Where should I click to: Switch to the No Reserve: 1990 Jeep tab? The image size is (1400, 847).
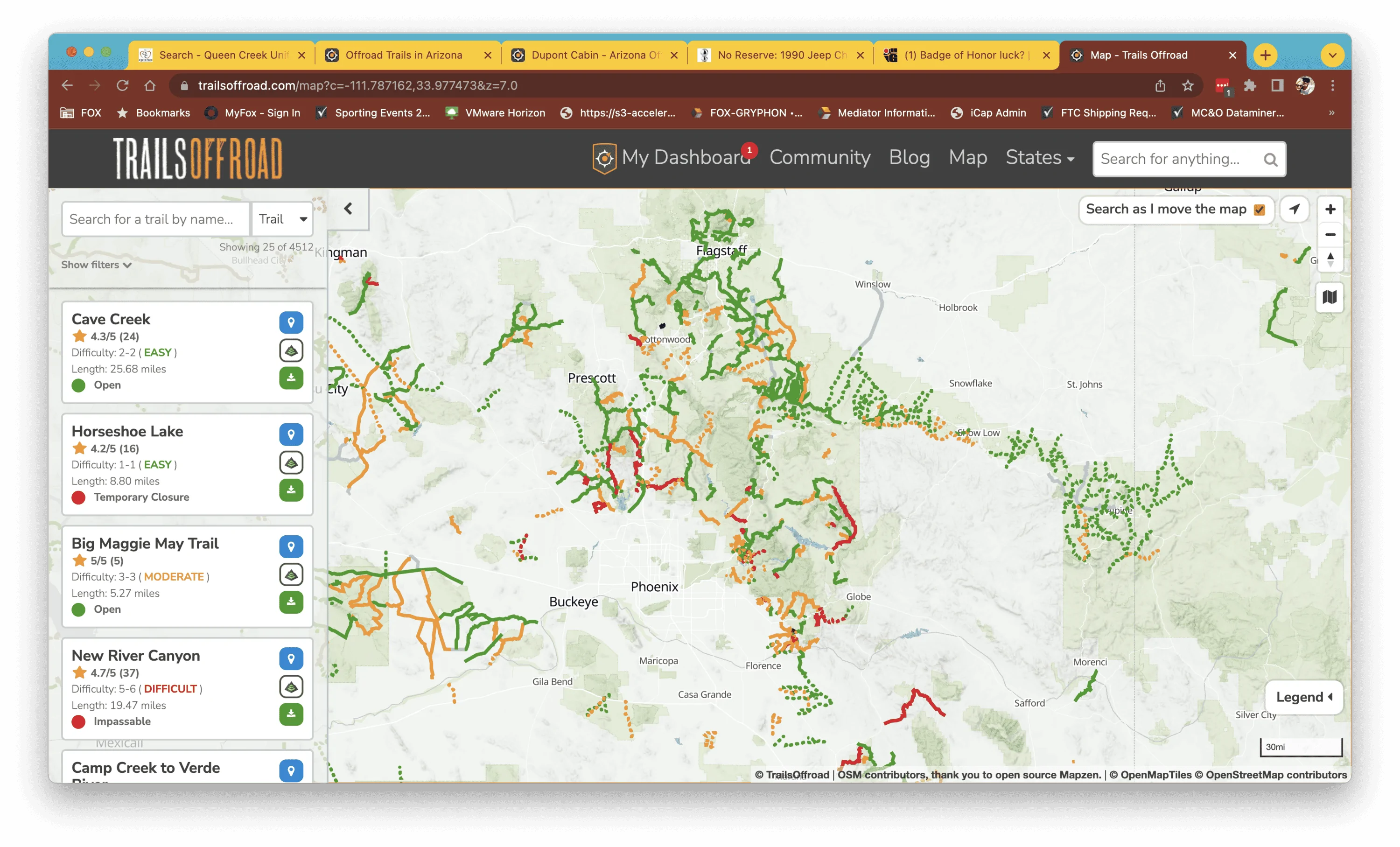pyautogui.click(x=781, y=55)
